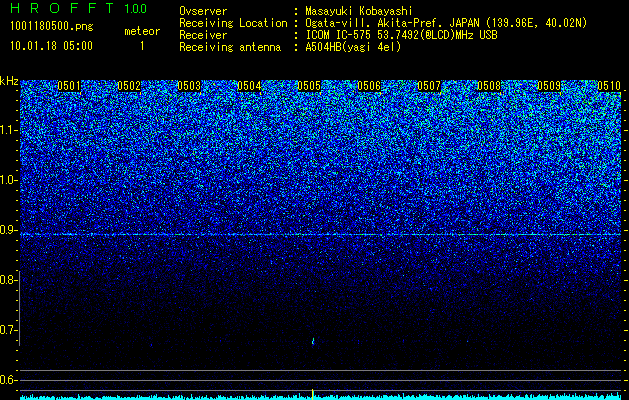Screen dimensions: 629x400
Task: Click the A504HB(yagi 4el) antenna text
Action: pos(353,47)
